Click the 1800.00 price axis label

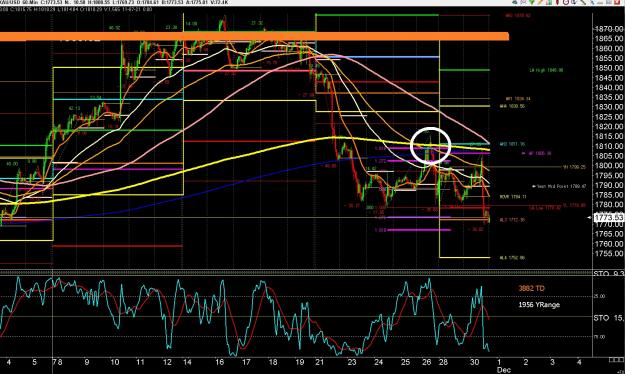coord(610,165)
